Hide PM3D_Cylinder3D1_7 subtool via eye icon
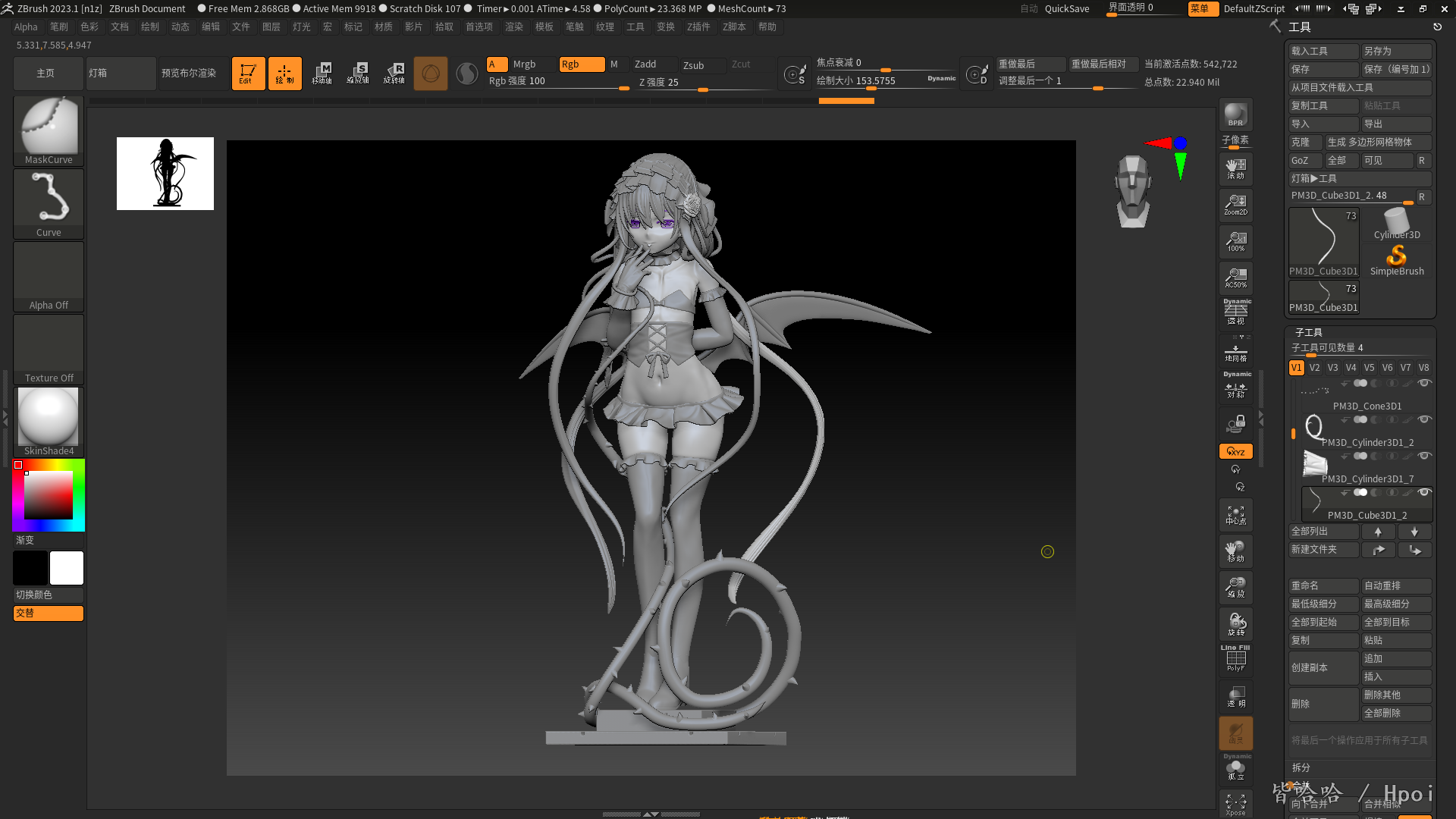Image resolution: width=1456 pixels, height=819 pixels. click(1424, 456)
